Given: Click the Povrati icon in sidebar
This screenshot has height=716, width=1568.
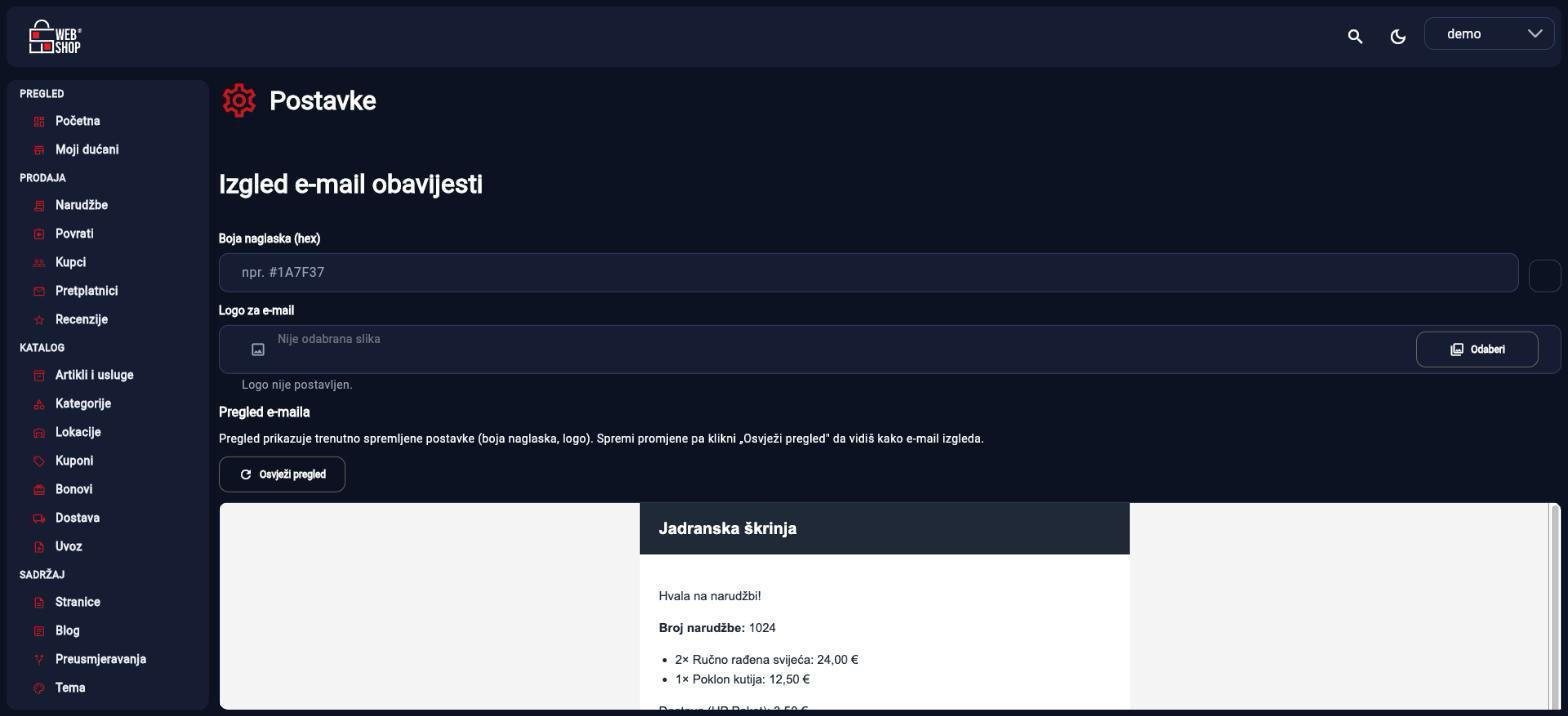Looking at the screenshot, I should pos(39,234).
